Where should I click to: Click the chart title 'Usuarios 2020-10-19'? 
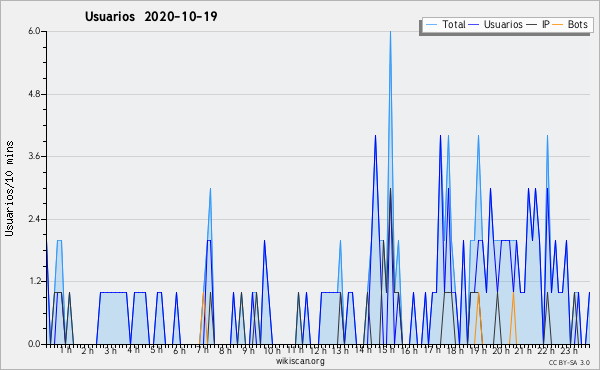pos(151,16)
